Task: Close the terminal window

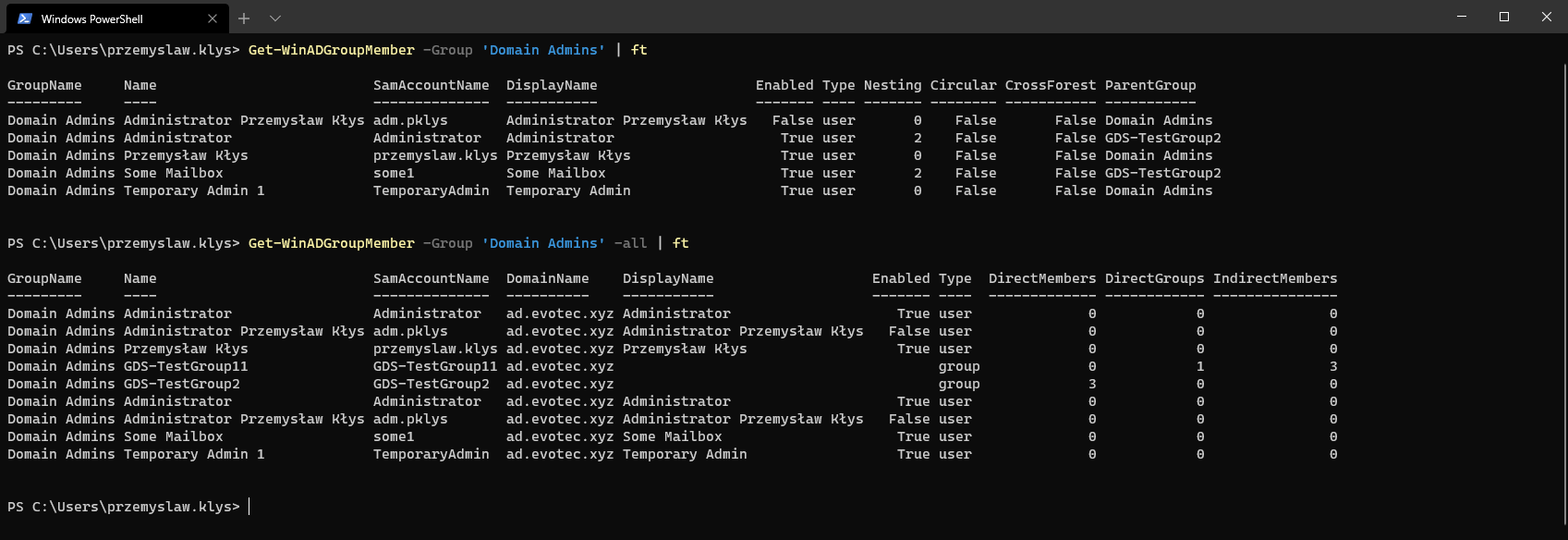Action: (x=1547, y=17)
